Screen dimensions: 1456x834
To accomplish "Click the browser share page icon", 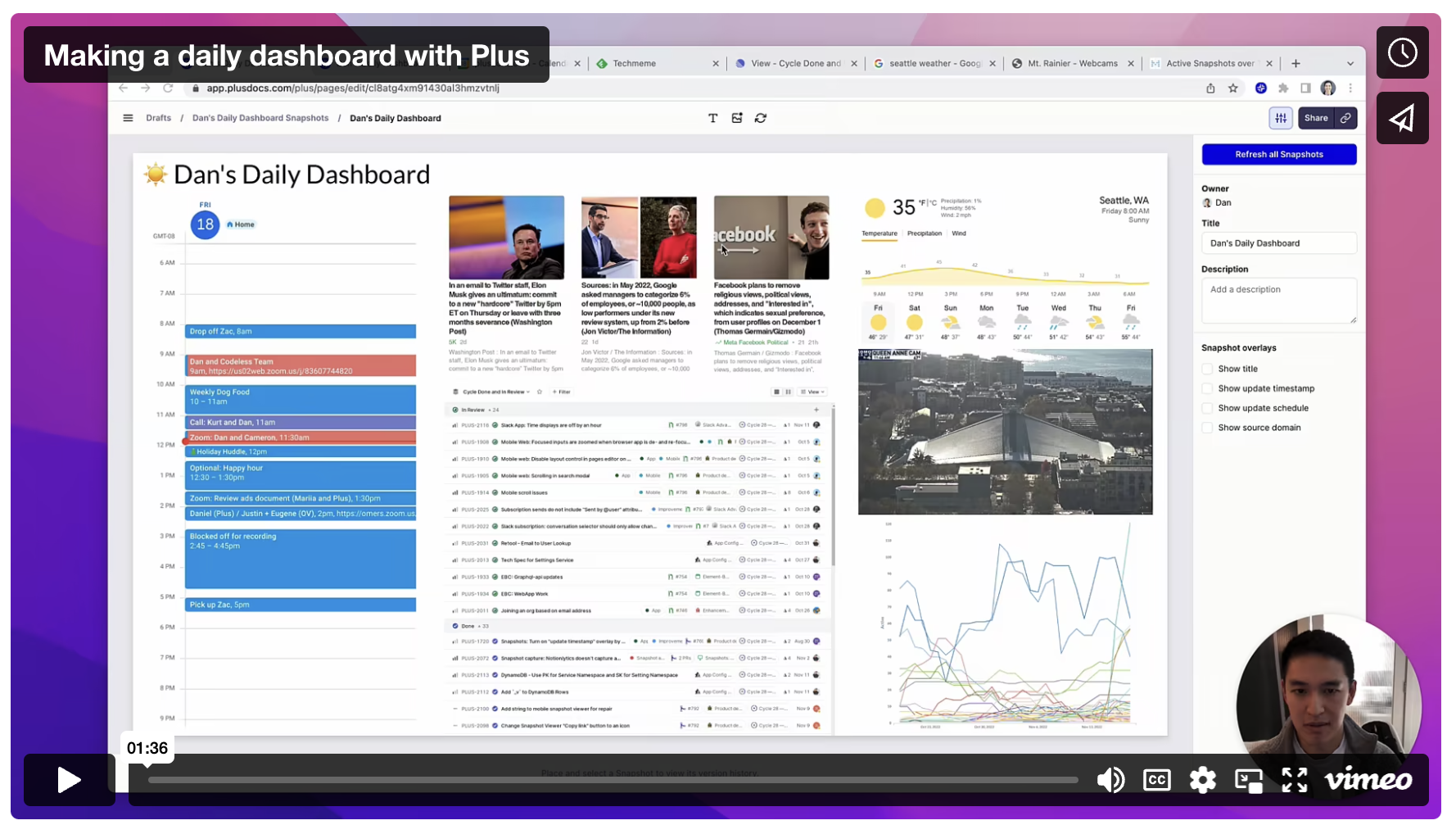I will point(1210,88).
